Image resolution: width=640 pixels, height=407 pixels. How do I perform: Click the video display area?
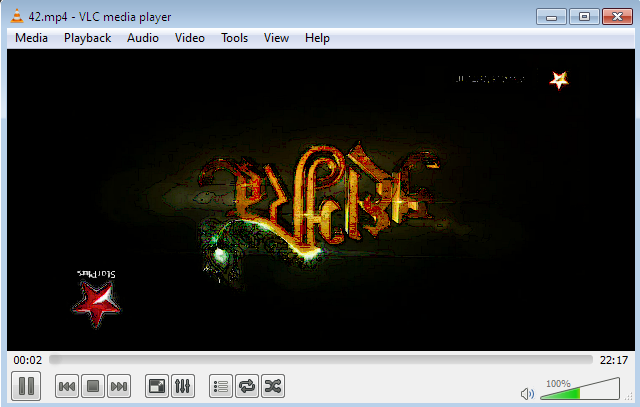321,200
